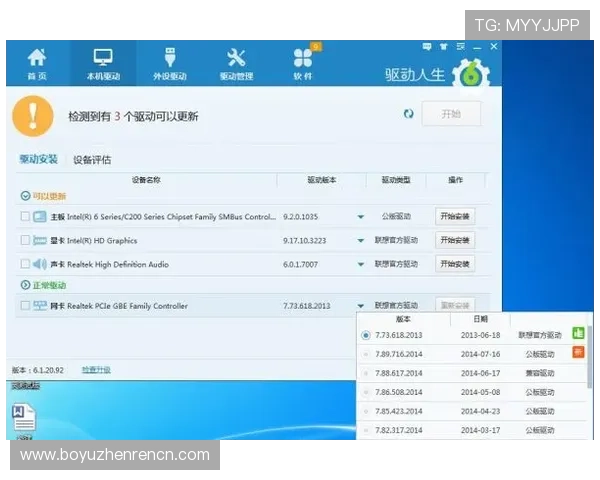Click the 检查升级 link
Image resolution: width=600 pixels, height=480 pixels.
click(x=96, y=370)
